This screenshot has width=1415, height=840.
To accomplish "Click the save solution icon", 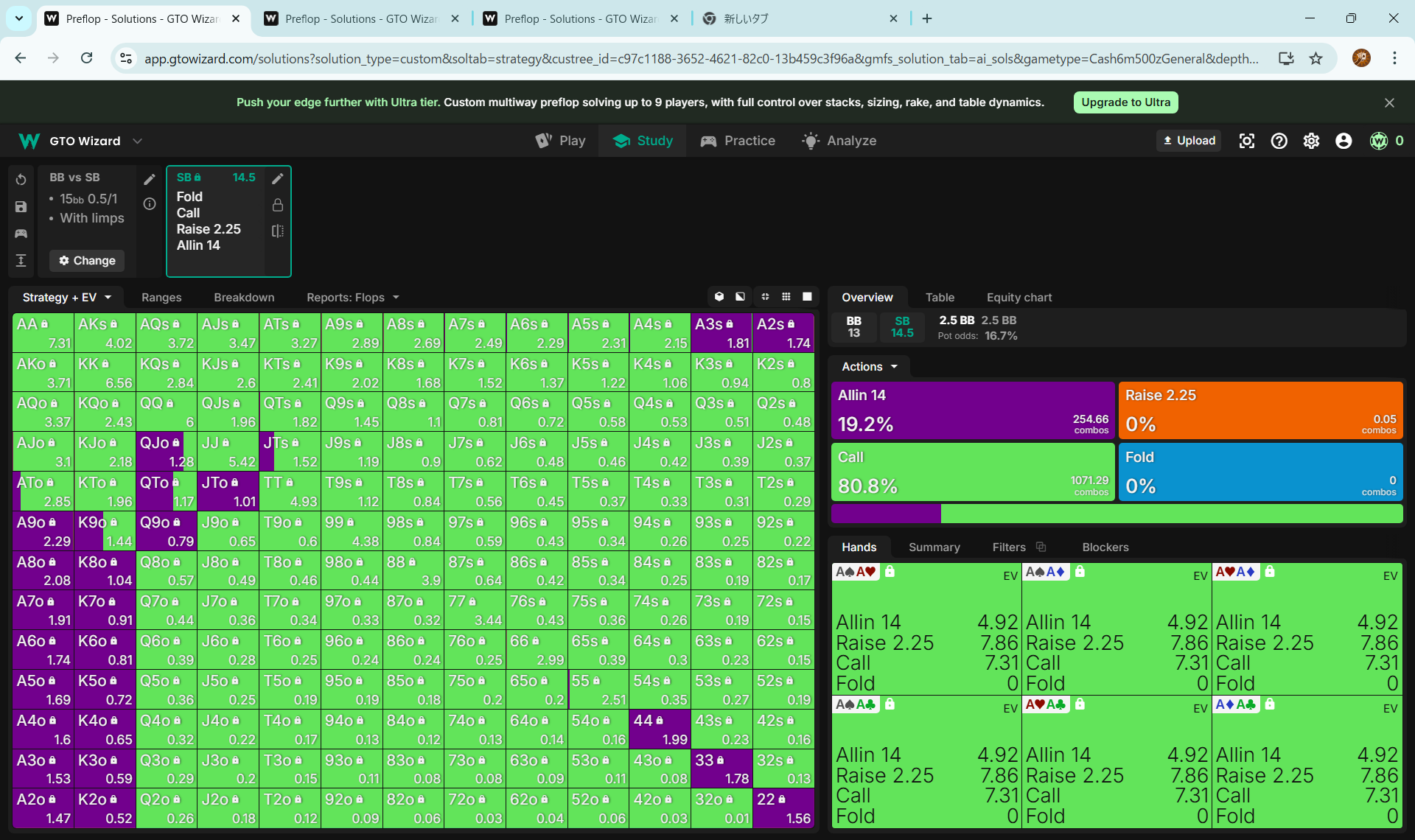I will (x=21, y=207).
